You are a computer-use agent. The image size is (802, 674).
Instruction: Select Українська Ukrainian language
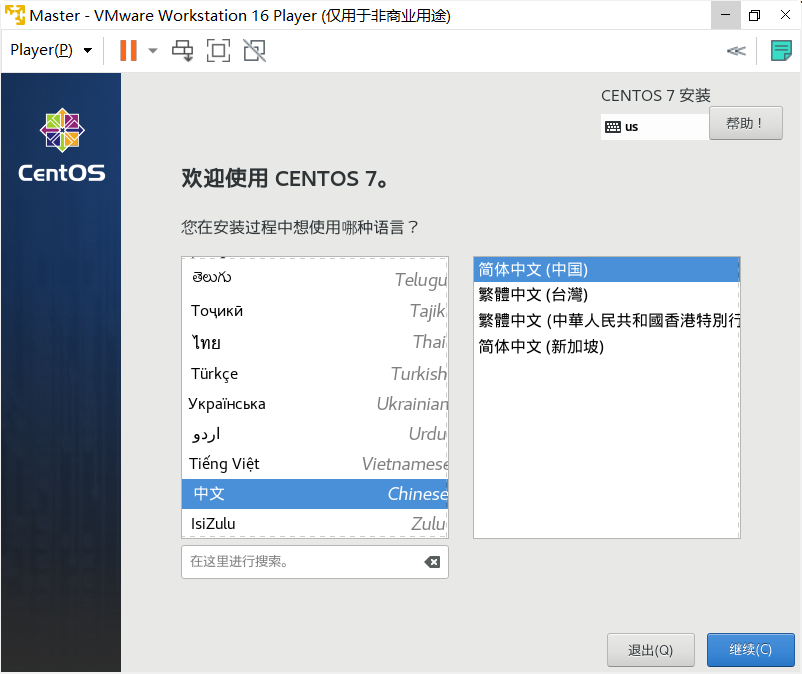(315, 404)
